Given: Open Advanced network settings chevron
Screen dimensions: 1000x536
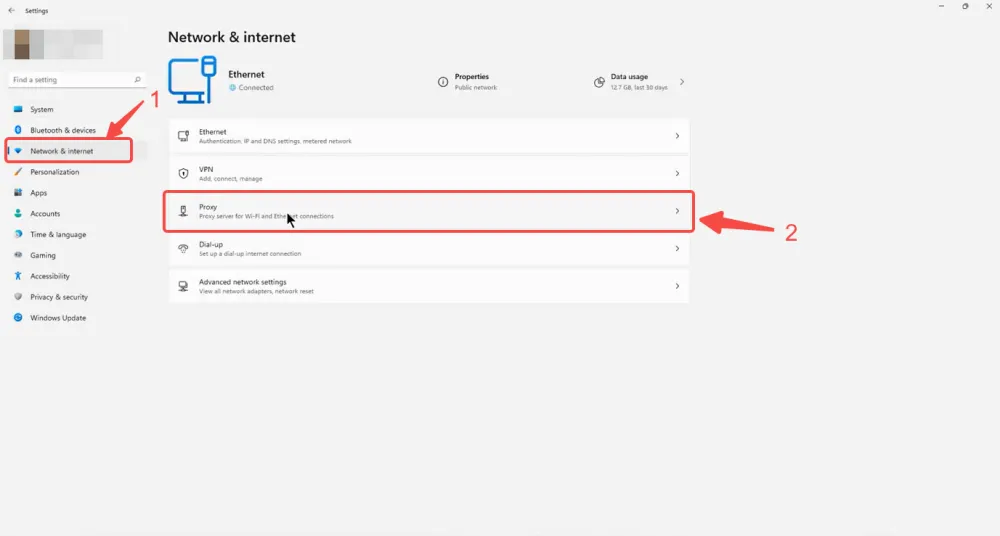Looking at the screenshot, I should click(677, 286).
